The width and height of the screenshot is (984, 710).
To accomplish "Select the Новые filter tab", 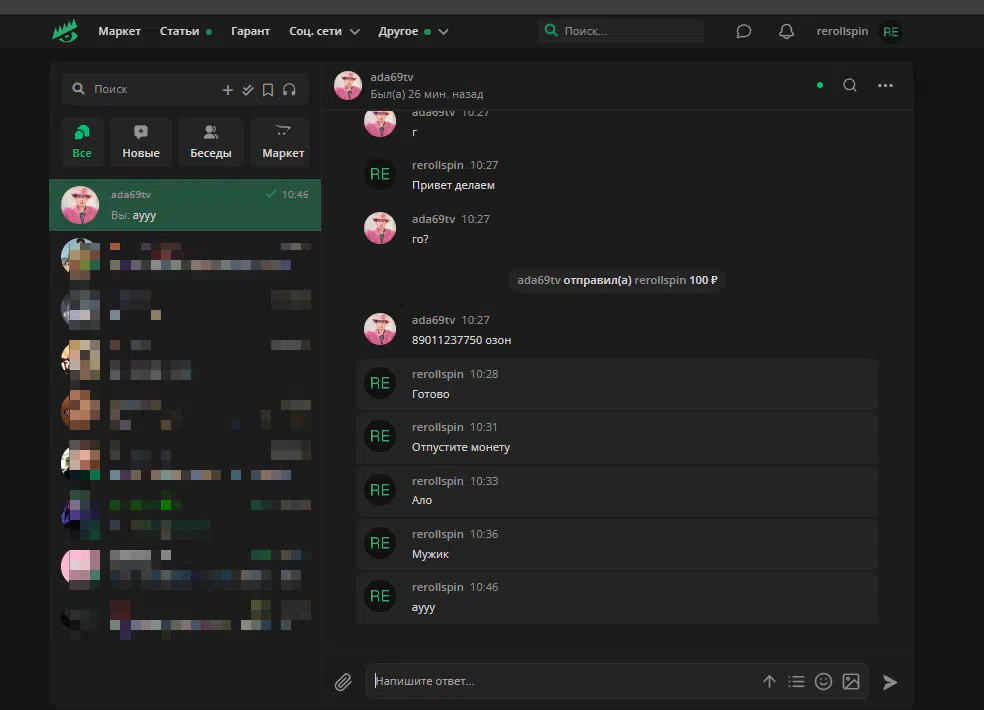I will coord(141,142).
